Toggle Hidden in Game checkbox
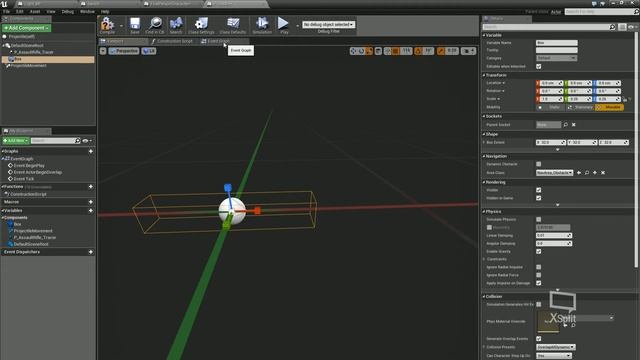This screenshot has height=360, width=640. 538,198
